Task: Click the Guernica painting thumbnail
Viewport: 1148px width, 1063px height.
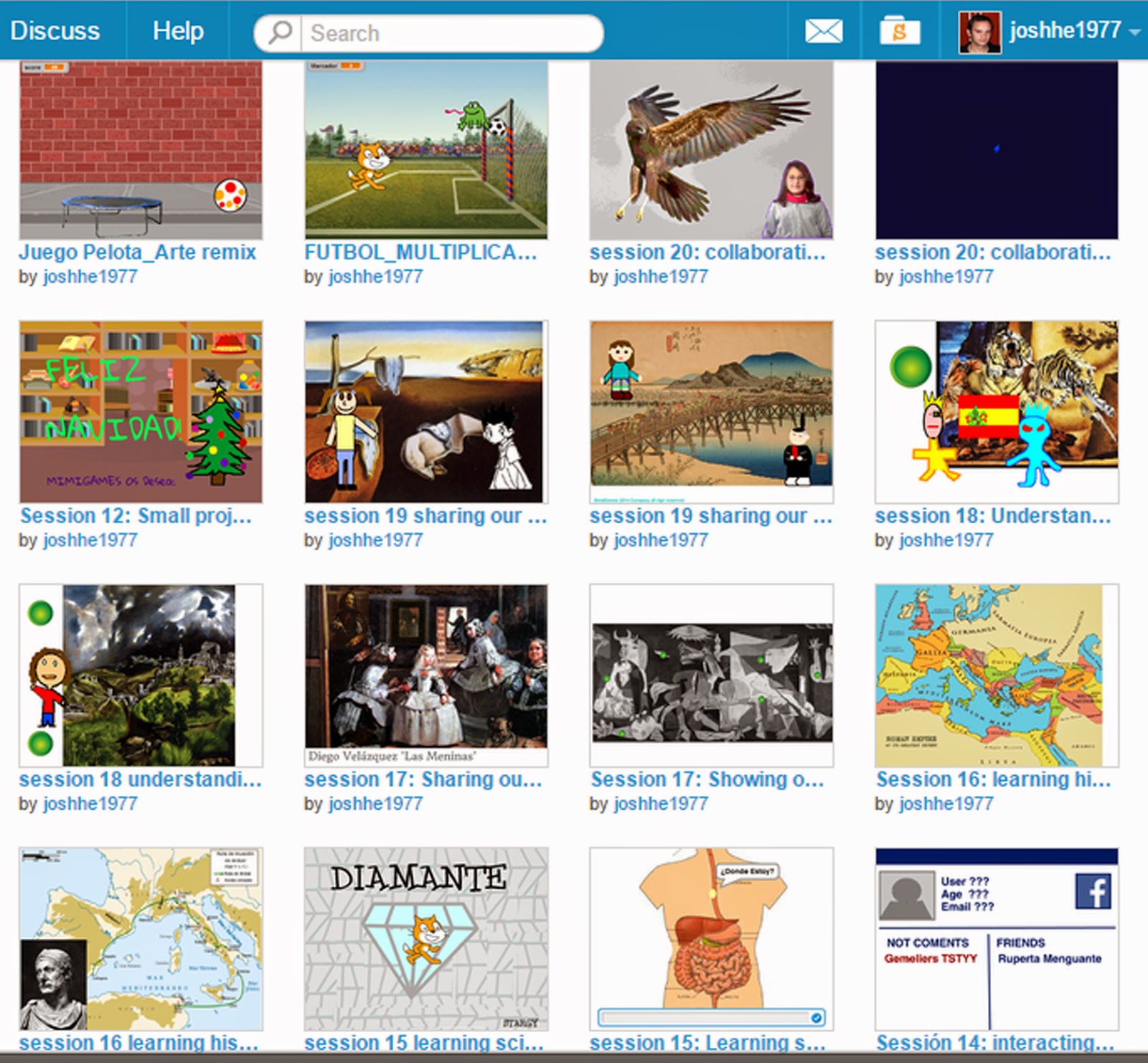Action: coord(711,675)
